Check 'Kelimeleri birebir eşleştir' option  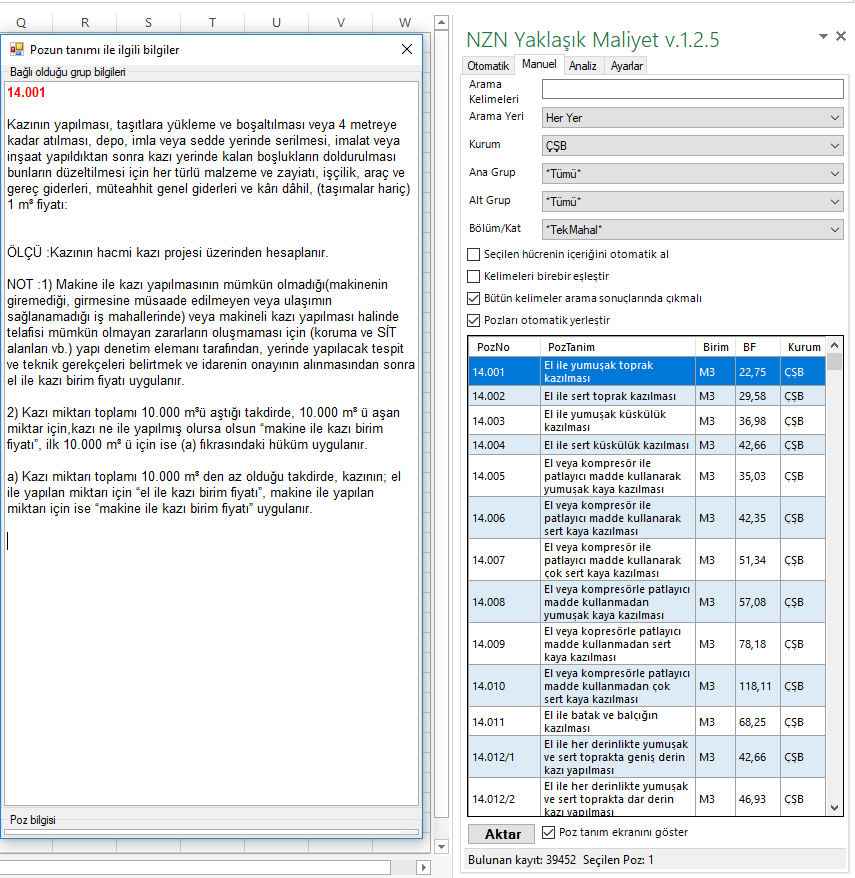[x=474, y=276]
